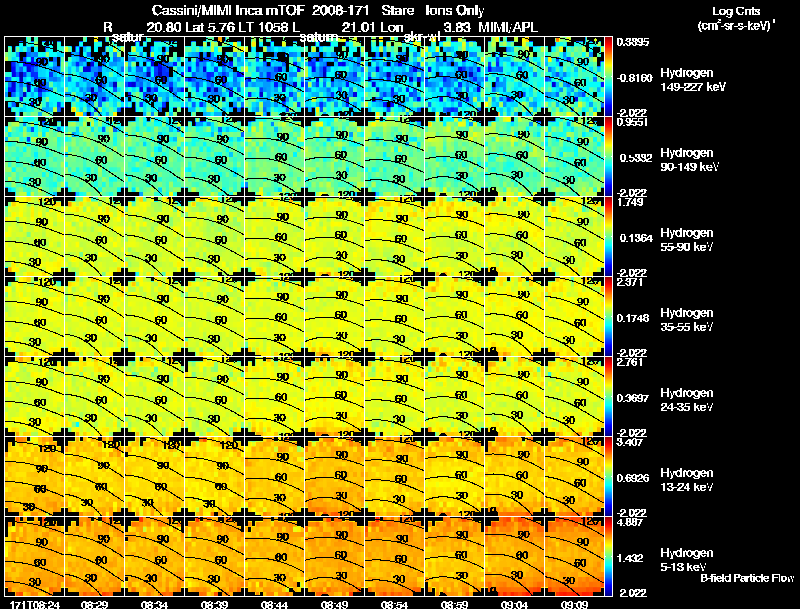800x609 pixels.
Task: Click the Hydrogen 24-35 keV color bar
Action: [x=608, y=397]
